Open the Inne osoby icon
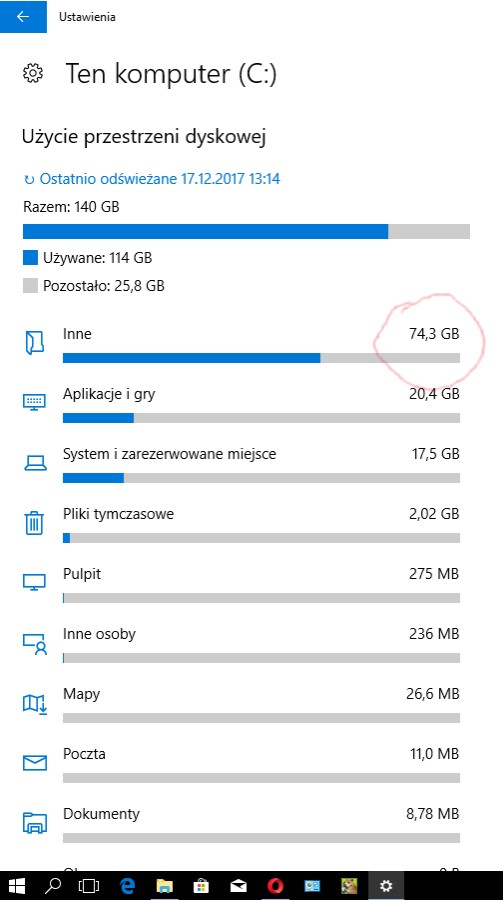503x900 pixels. coord(34,644)
